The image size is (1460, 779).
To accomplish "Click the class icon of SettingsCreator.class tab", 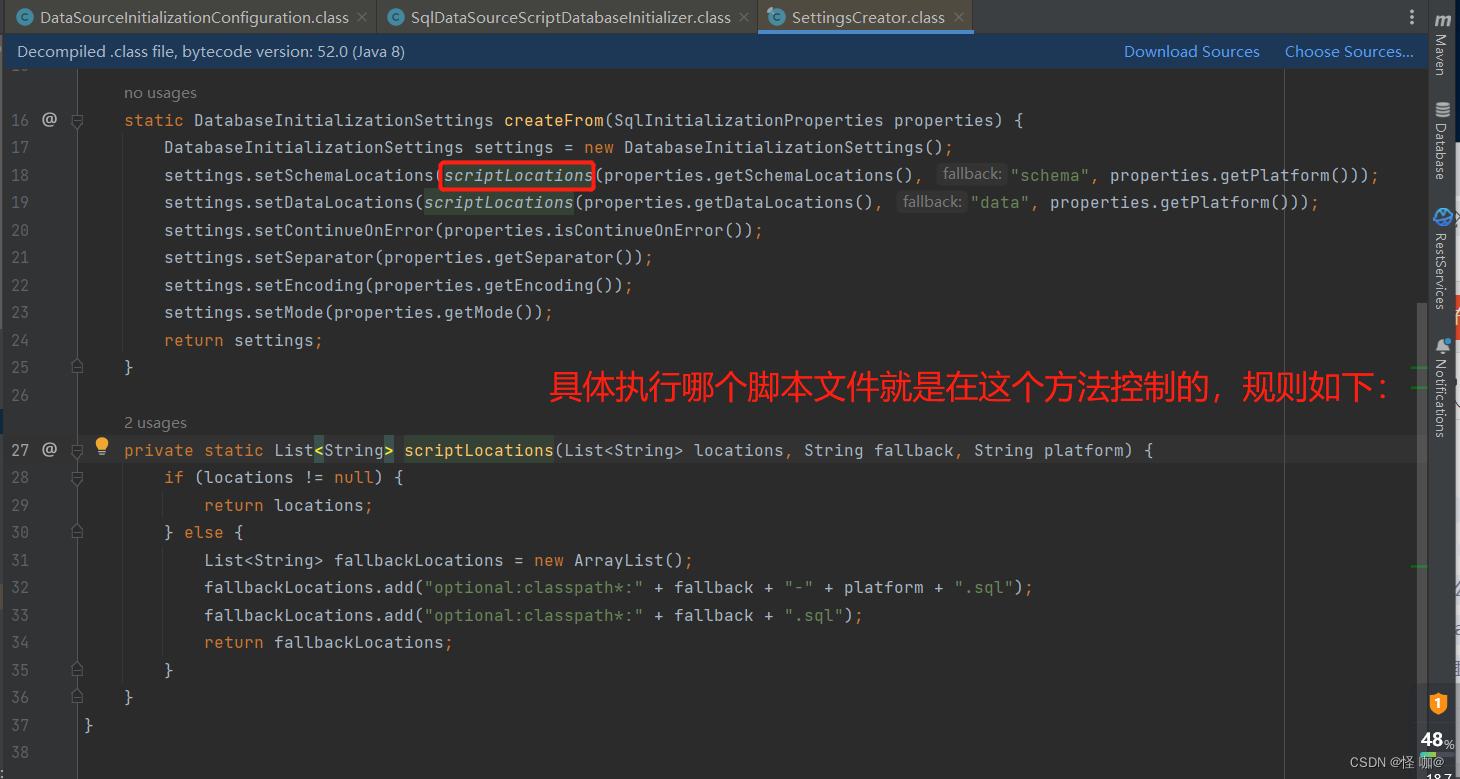I will (x=774, y=17).
